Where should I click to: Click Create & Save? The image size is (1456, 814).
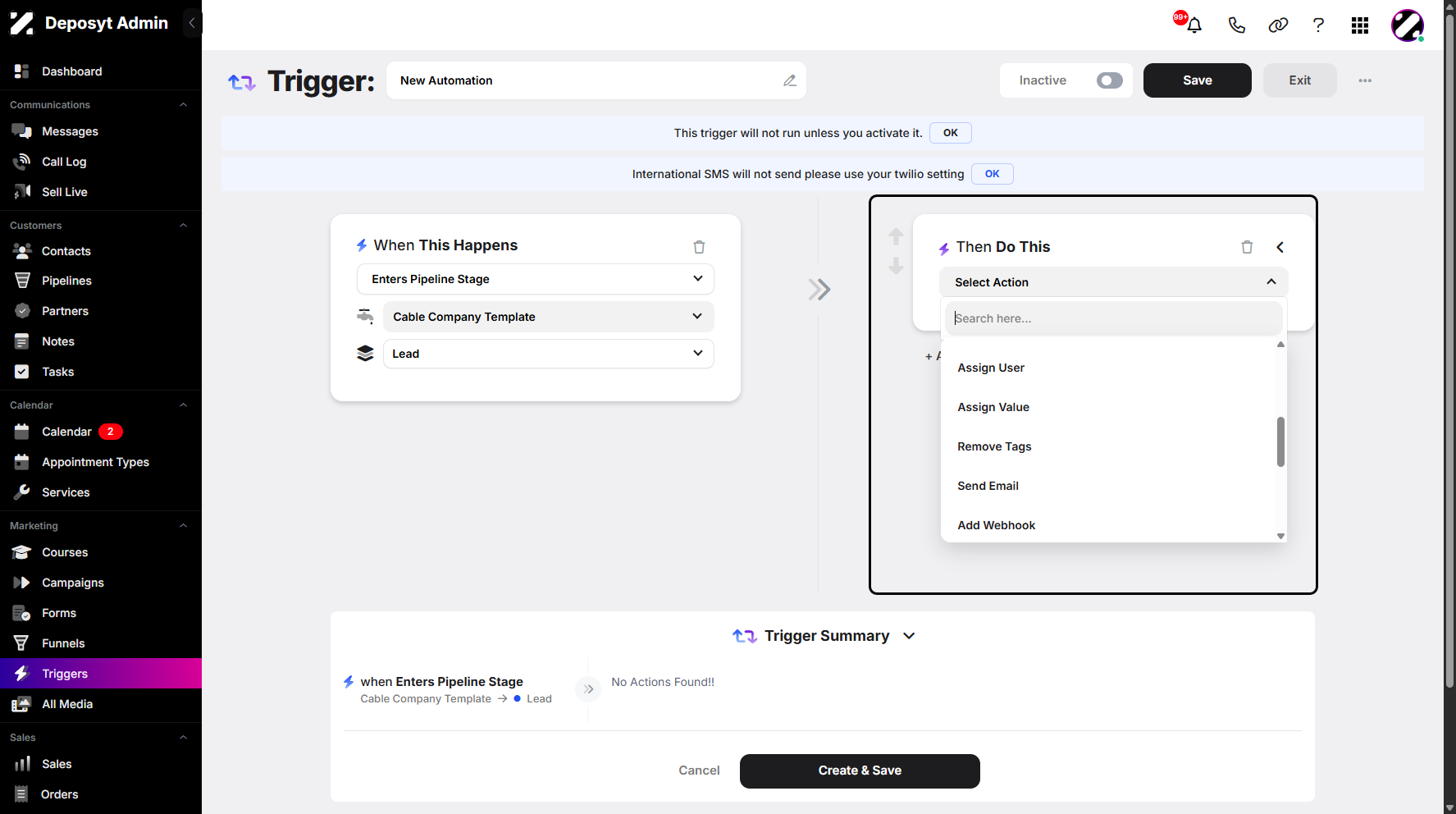(860, 771)
